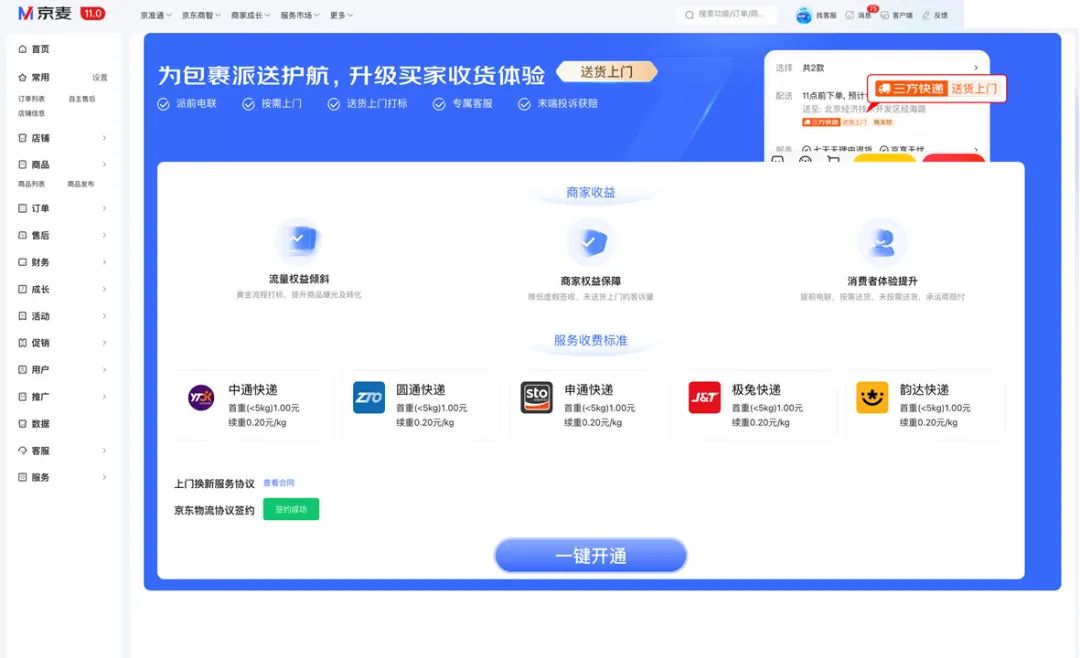Select the 中通快递 logo
Screen dimensions: 1080x658
click(x=199, y=398)
